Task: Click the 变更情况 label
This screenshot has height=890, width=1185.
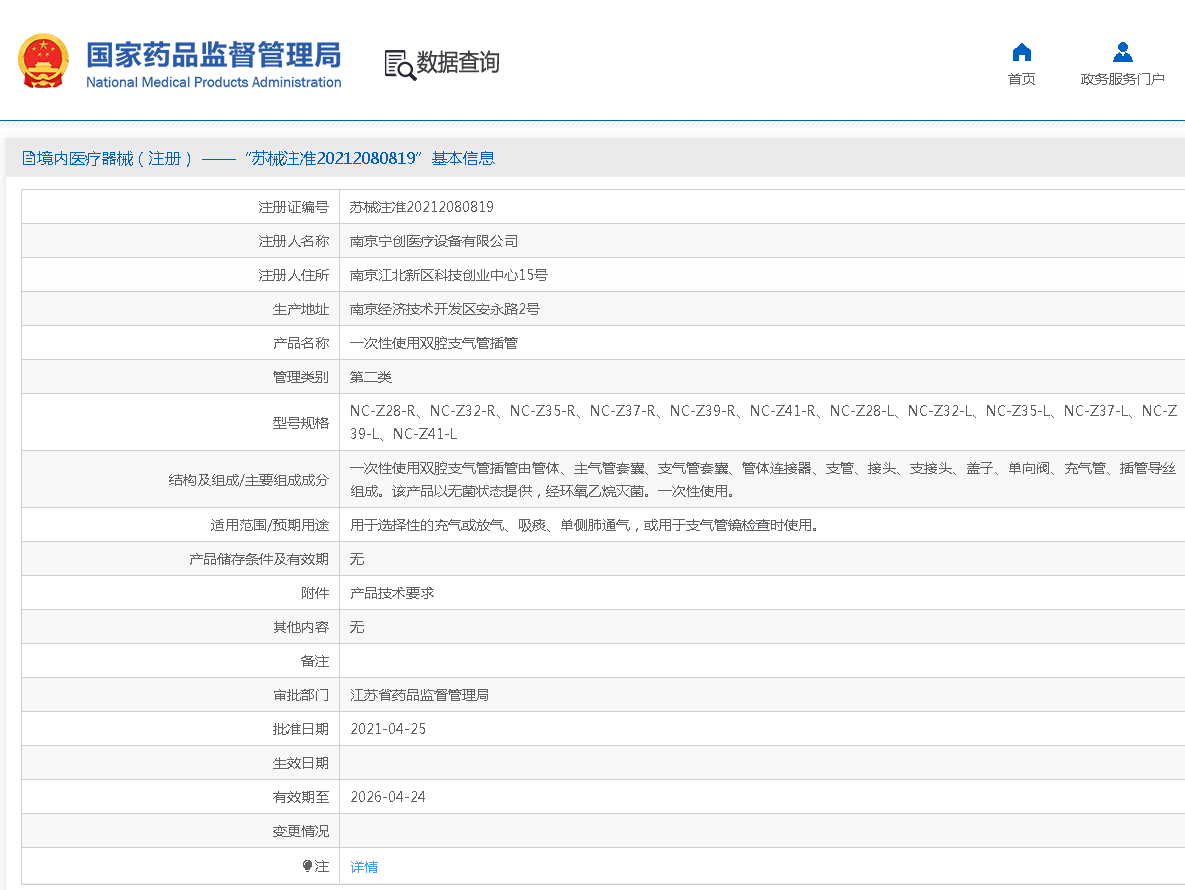Action: pyautogui.click(x=301, y=831)
